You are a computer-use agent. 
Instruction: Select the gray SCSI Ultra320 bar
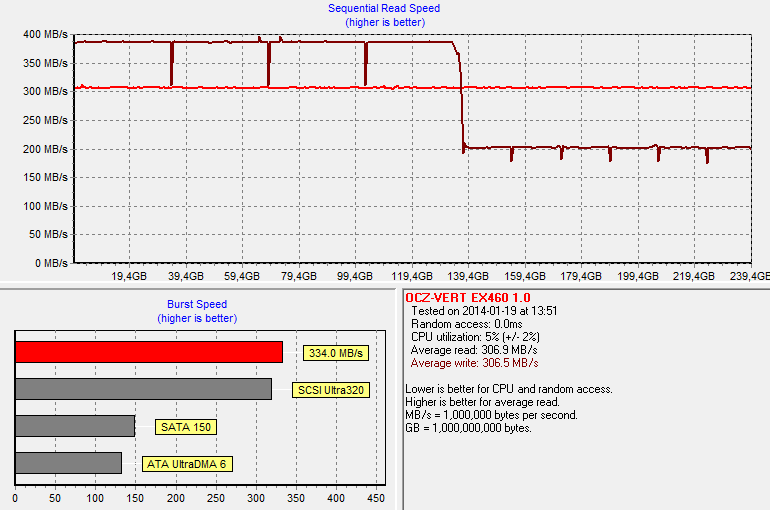(x=143, y=389)
